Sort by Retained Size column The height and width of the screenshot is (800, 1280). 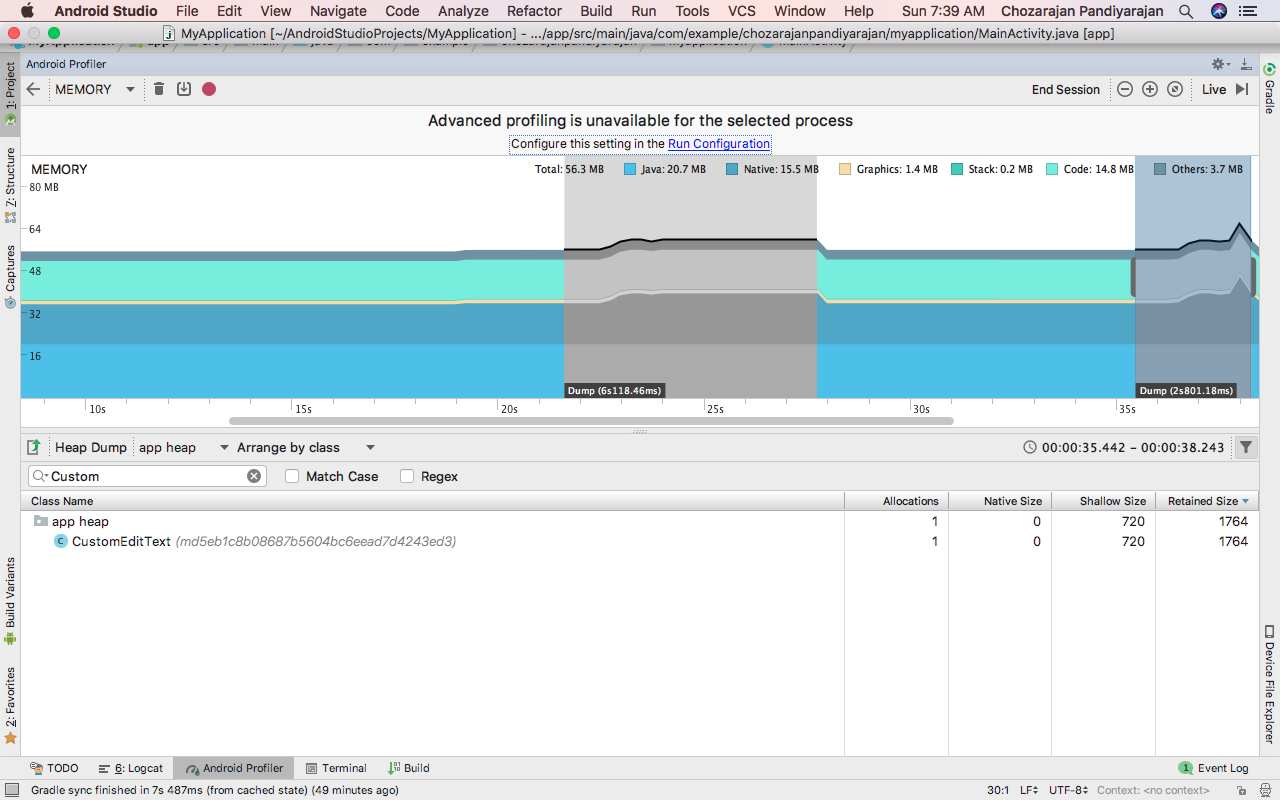[1207, 501]
